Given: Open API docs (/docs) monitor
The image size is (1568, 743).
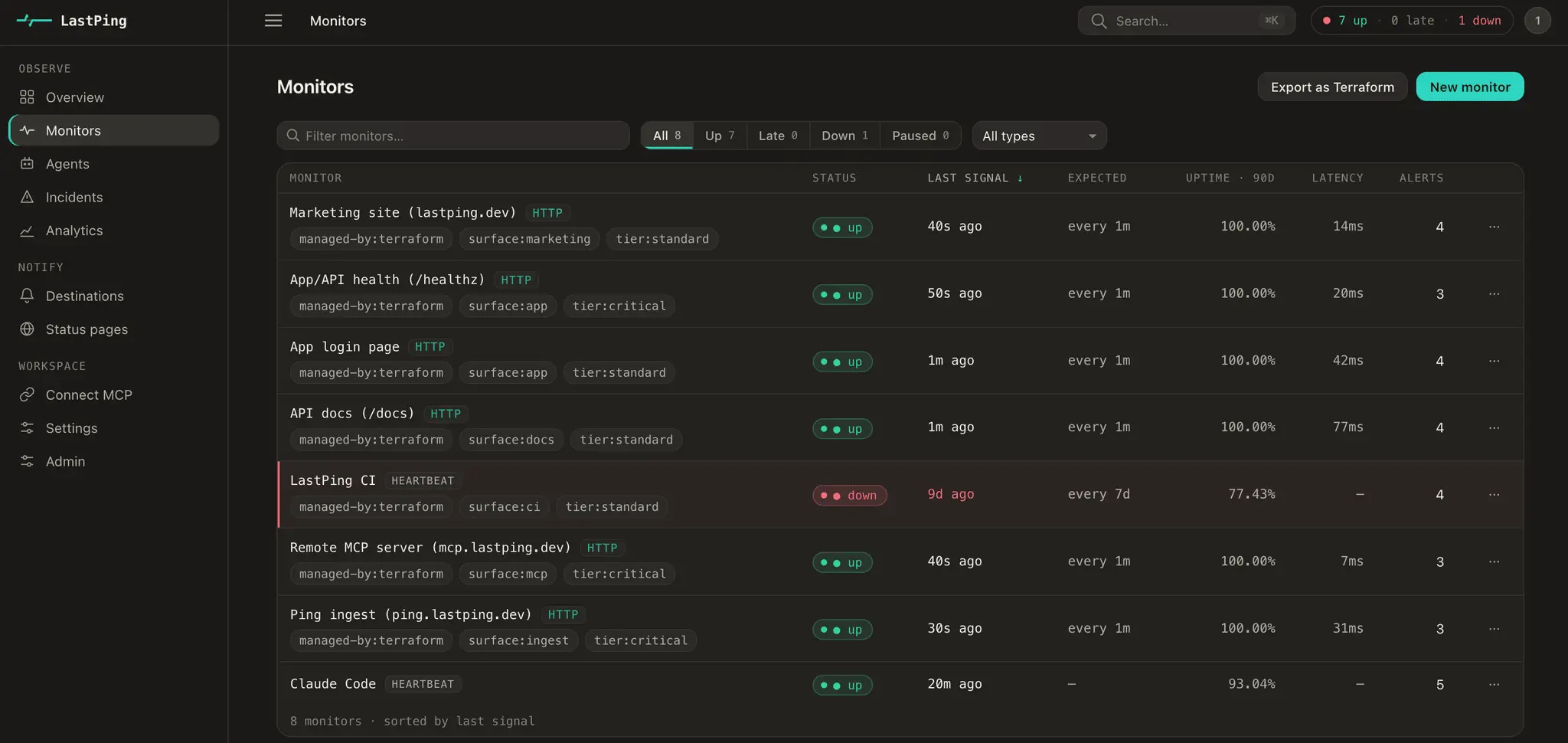Looking at the screenshot, I should pos(352,414).
